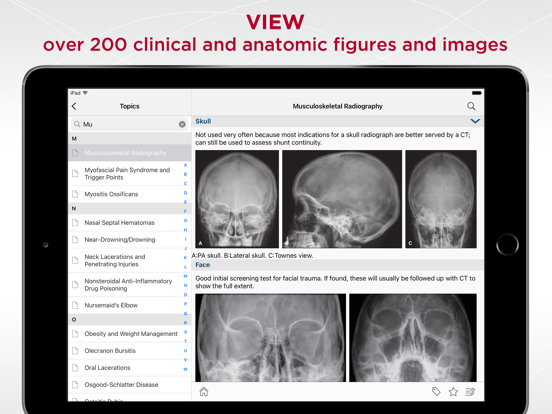Jump to index letter A
Screen dimensions: 552x414
coord(186,165)
